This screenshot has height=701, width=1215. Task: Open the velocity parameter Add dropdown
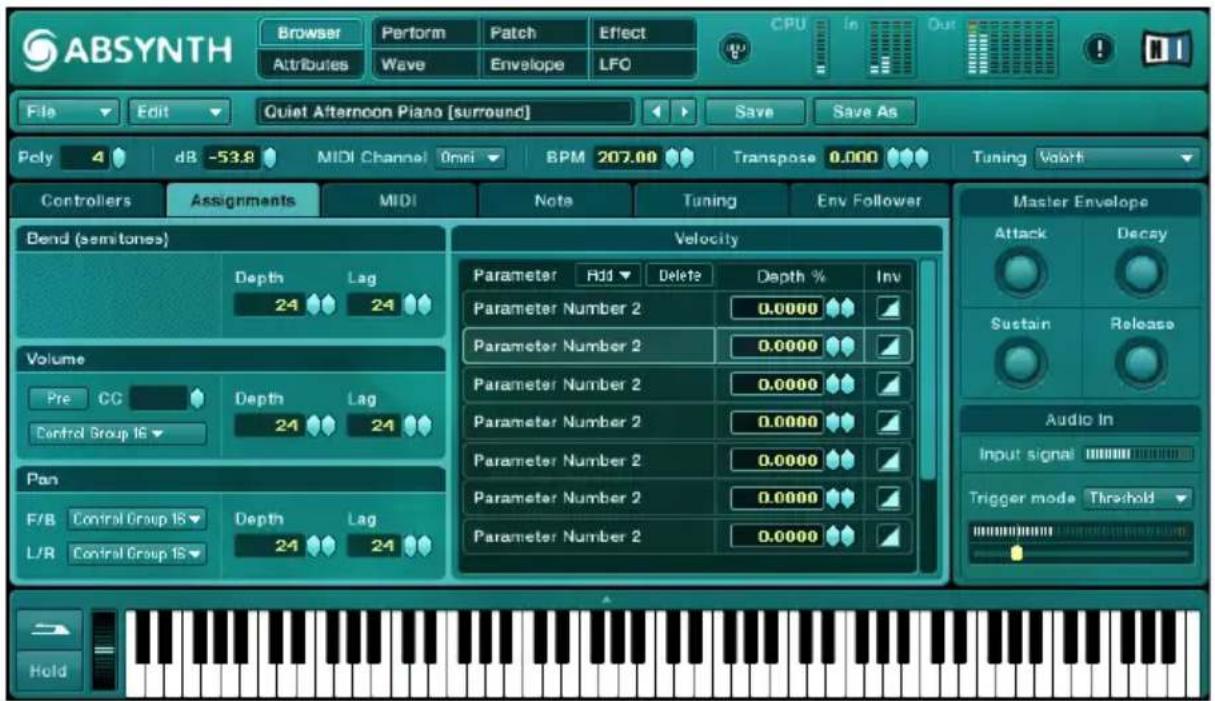(x=608, y=275)
